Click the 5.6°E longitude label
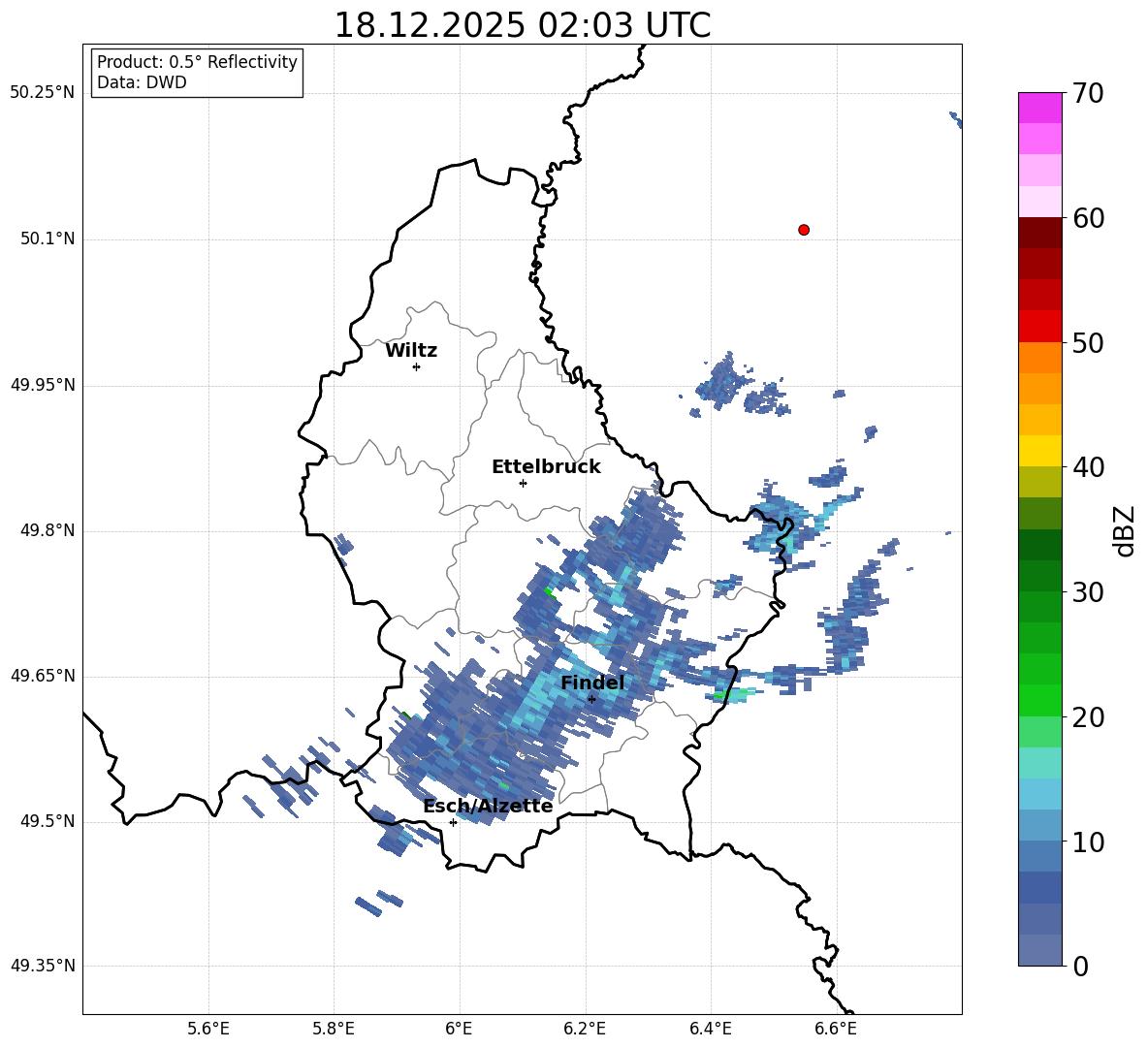This screenshot has height=1048, width=1148. tap(208, 1029)
